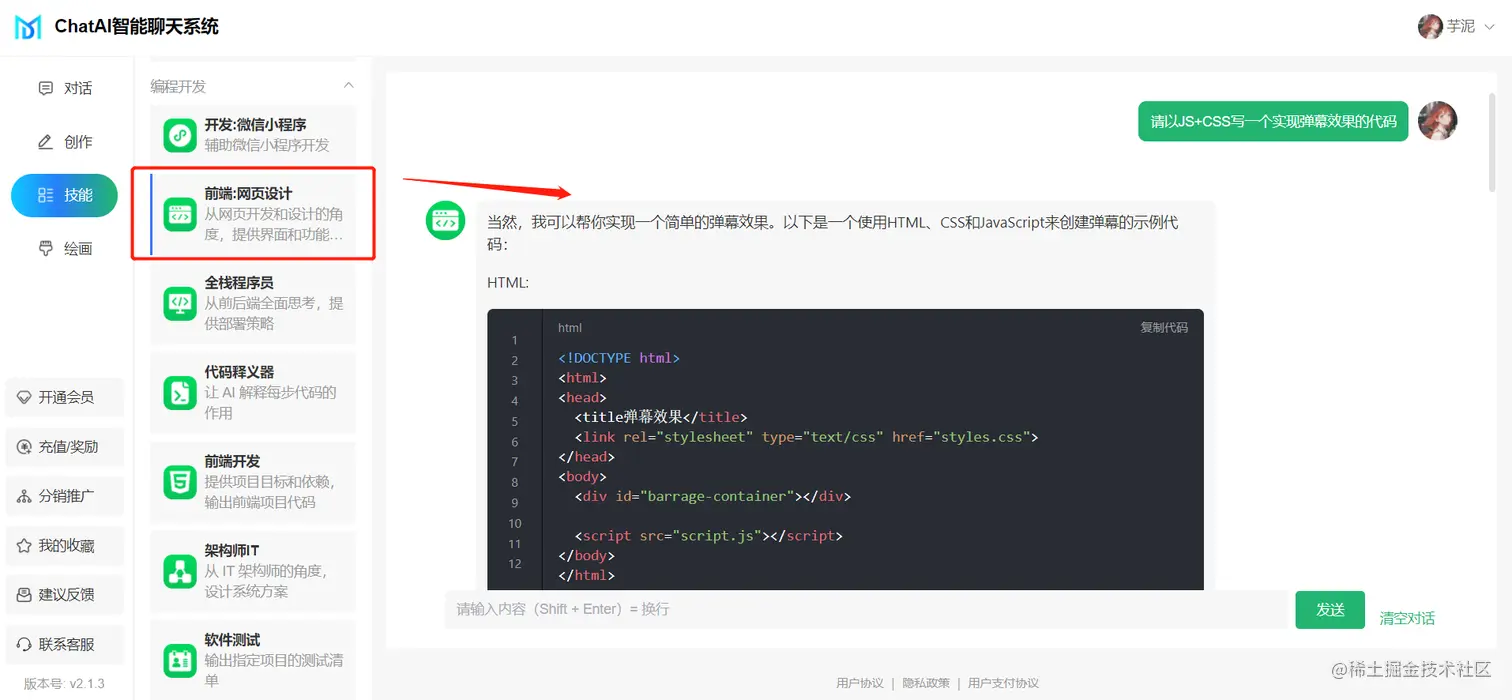Click the html language label in code block

coord(570,328)
